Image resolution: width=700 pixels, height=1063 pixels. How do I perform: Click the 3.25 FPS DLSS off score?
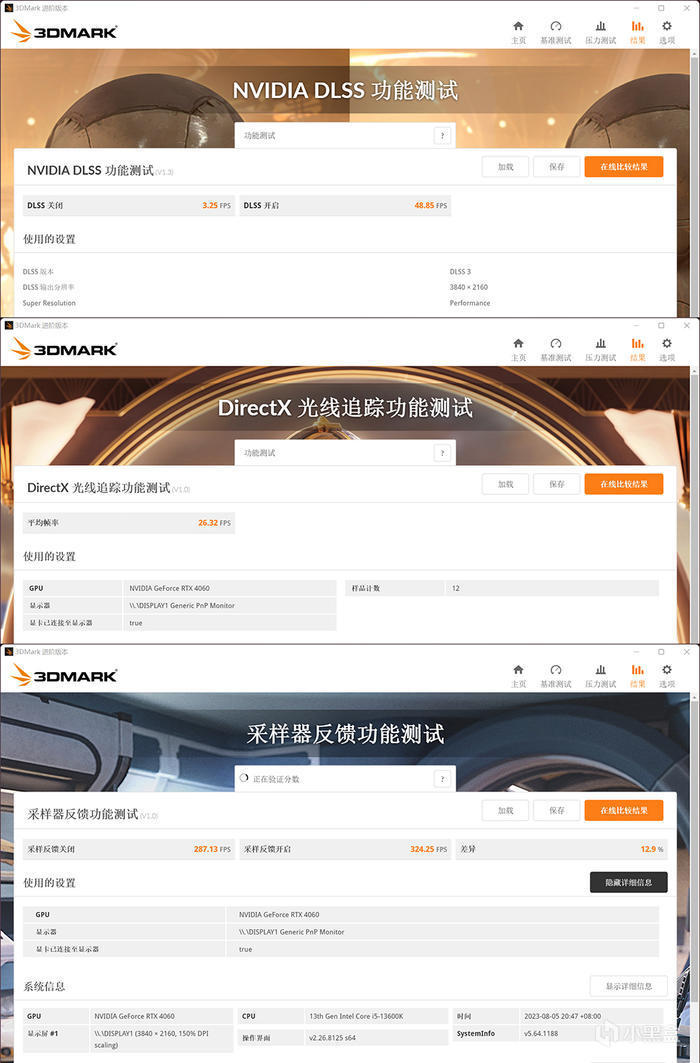[216, 205]
